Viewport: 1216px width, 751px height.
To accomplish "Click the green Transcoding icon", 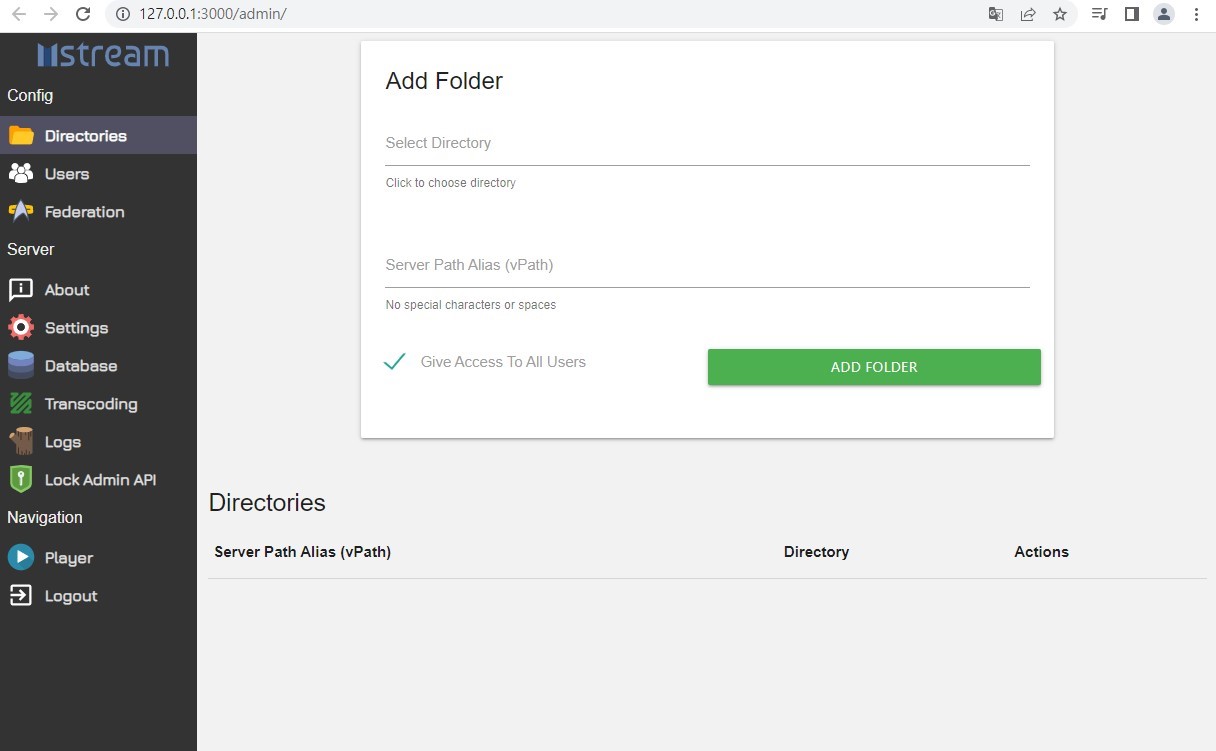I will tap(21, 404).
